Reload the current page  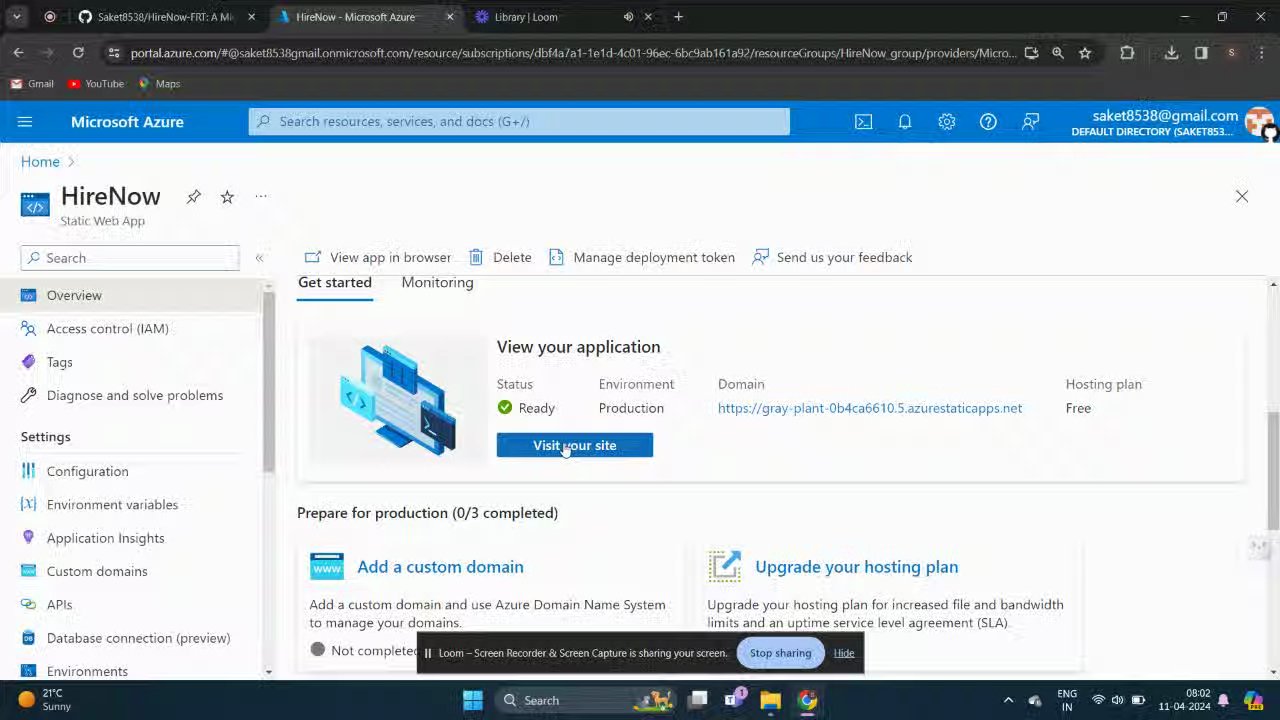pos(78,53)
